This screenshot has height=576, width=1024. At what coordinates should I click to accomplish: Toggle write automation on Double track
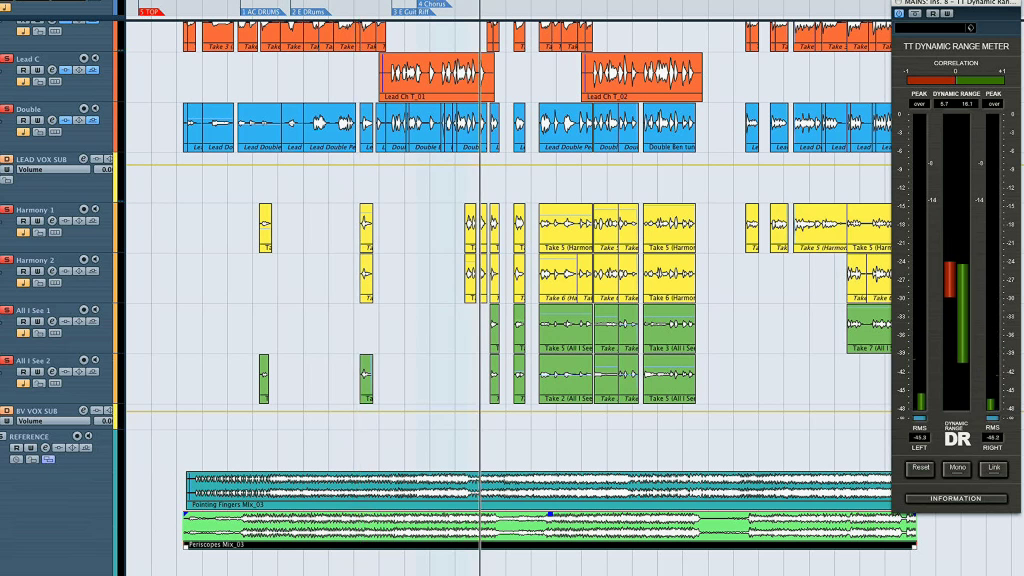(37, 120)
